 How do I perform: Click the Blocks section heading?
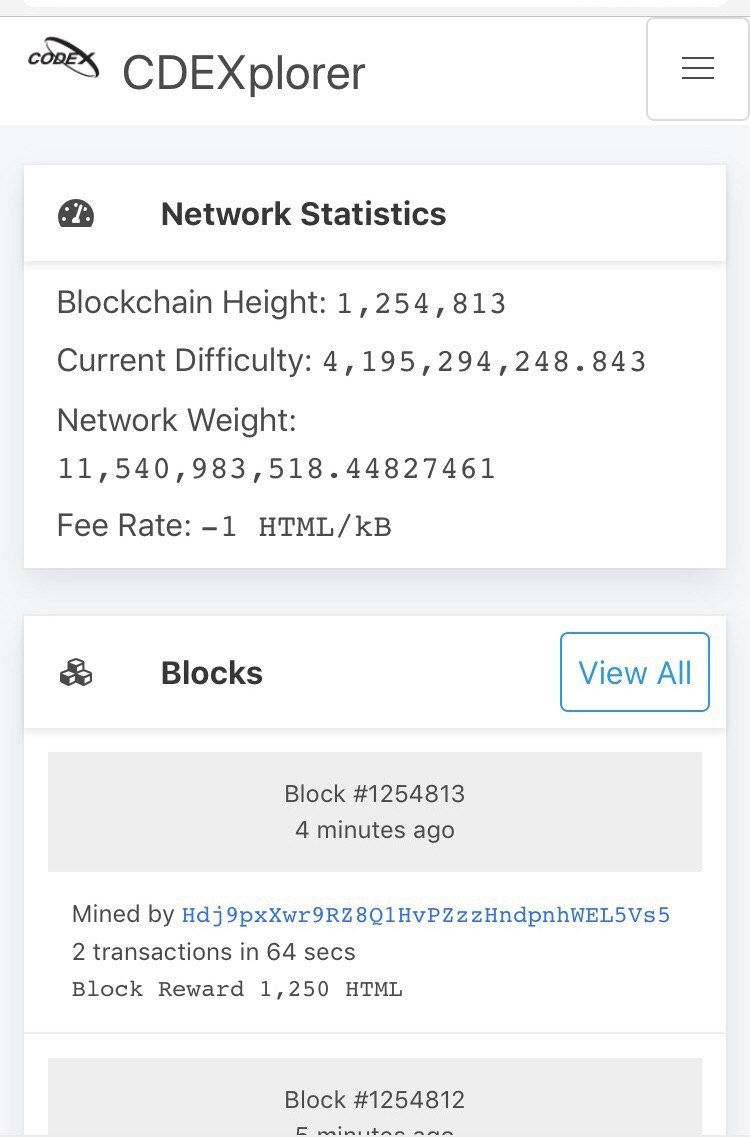pyautogui.click(x=212, y=673)
